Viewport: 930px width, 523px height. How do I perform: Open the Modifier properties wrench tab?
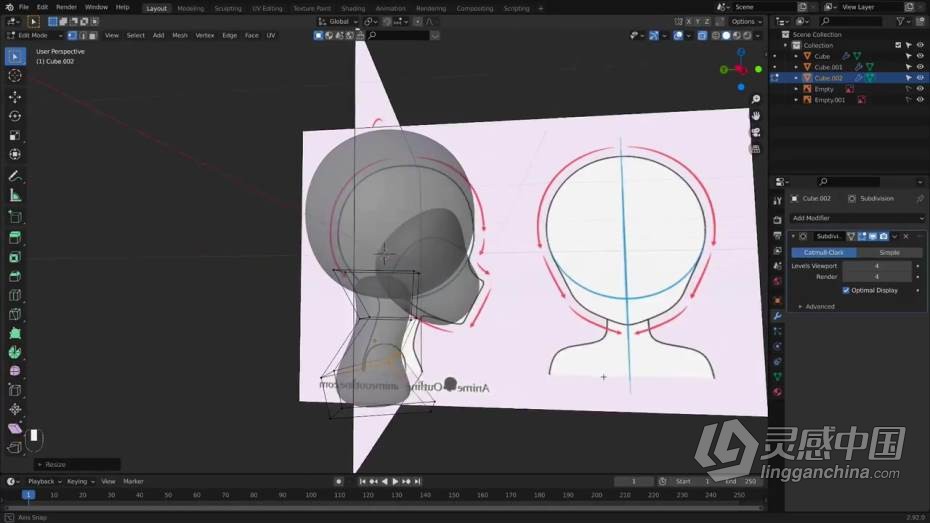click(x=777, y=316)
